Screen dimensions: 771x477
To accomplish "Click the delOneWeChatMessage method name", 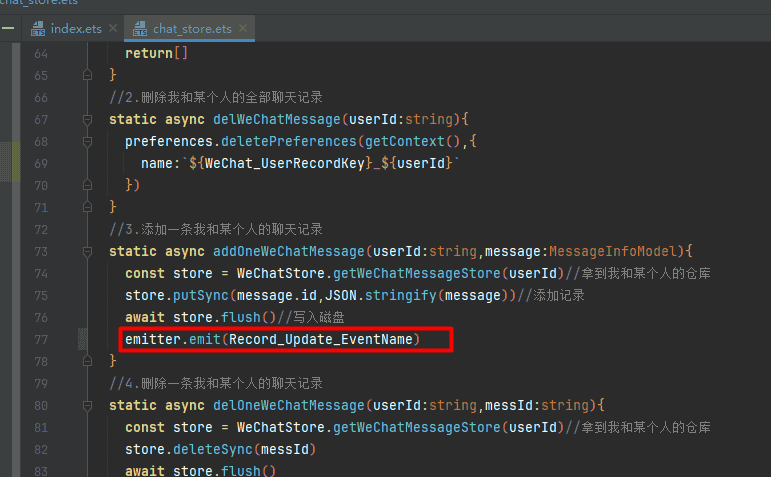I will (x=289, y=406).
